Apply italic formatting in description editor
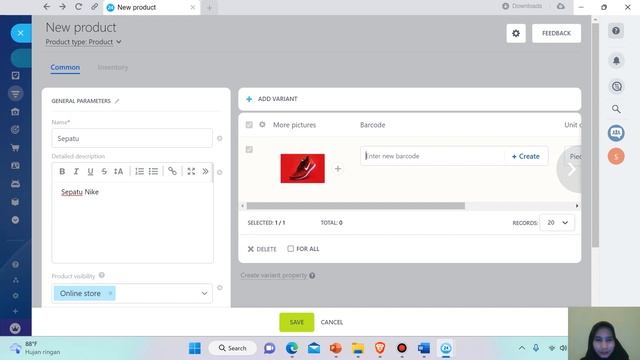 click(x=76, y=171)
